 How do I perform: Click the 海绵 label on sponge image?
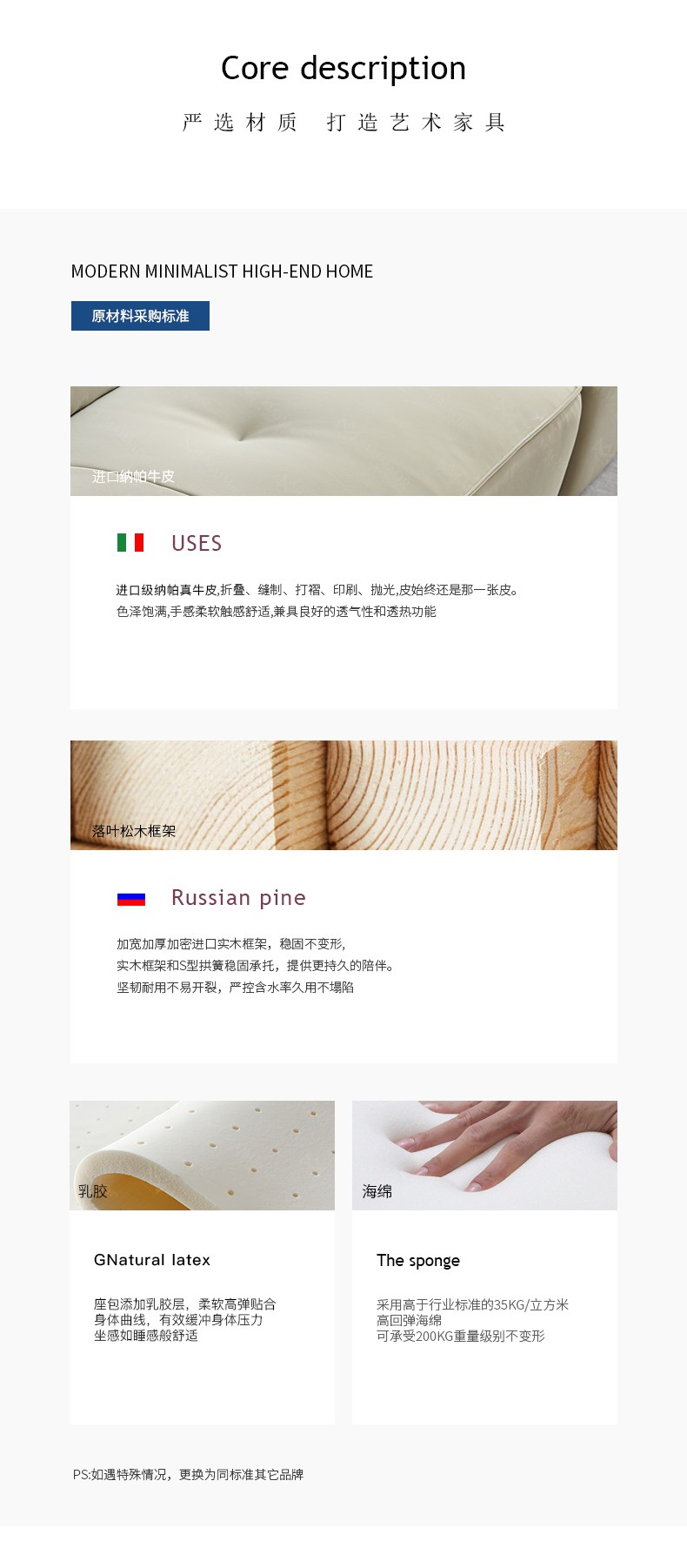(377, 1191)
